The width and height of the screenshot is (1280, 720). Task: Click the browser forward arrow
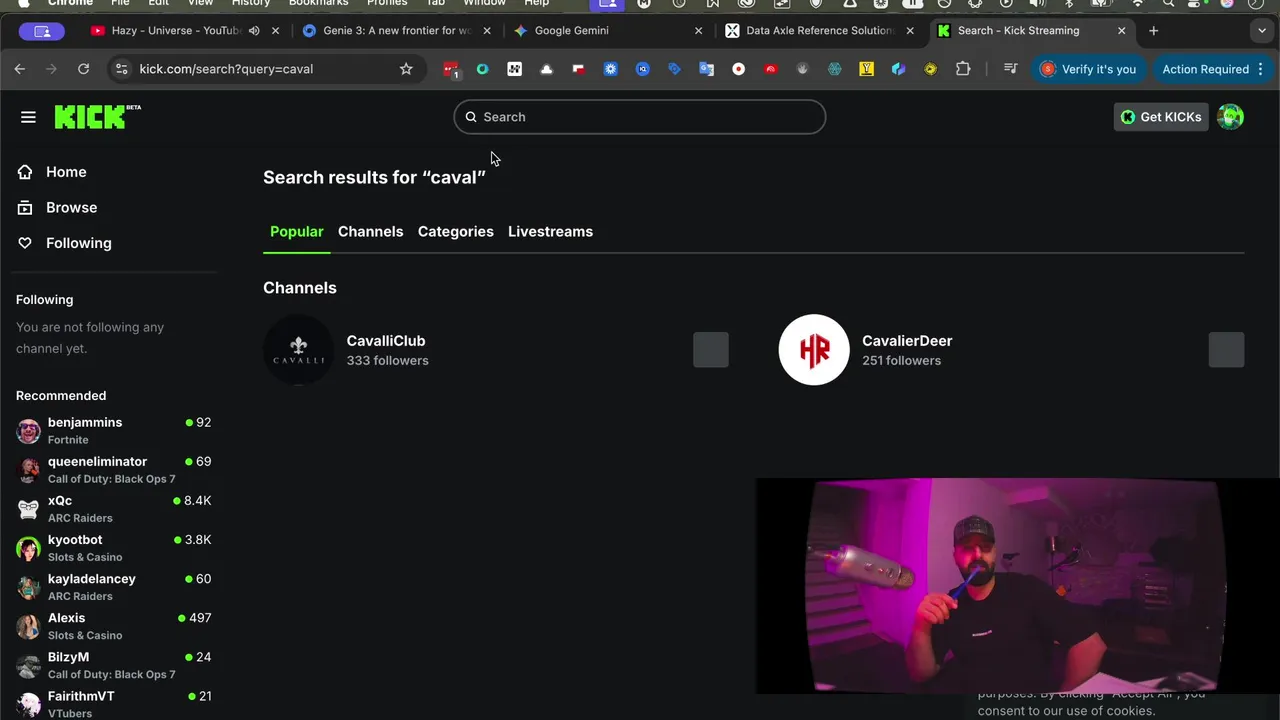(52, 69)
